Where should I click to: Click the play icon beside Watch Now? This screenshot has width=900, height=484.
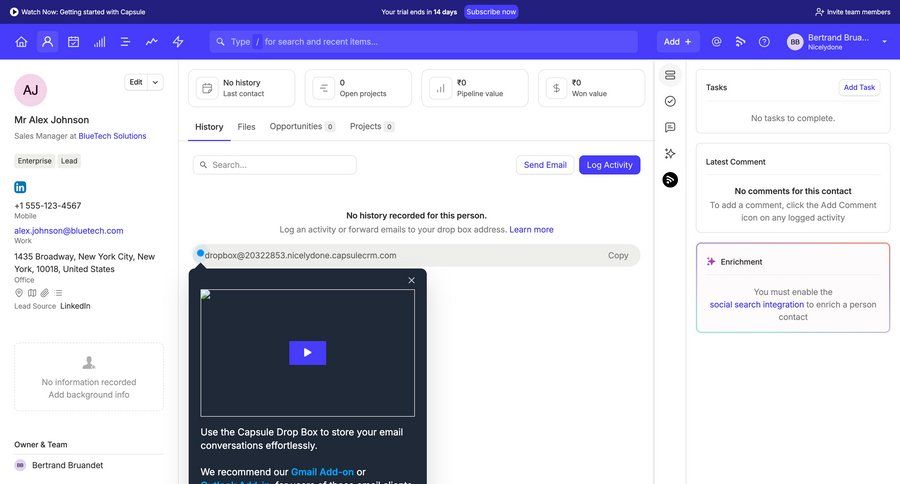(x=14, y=12)
